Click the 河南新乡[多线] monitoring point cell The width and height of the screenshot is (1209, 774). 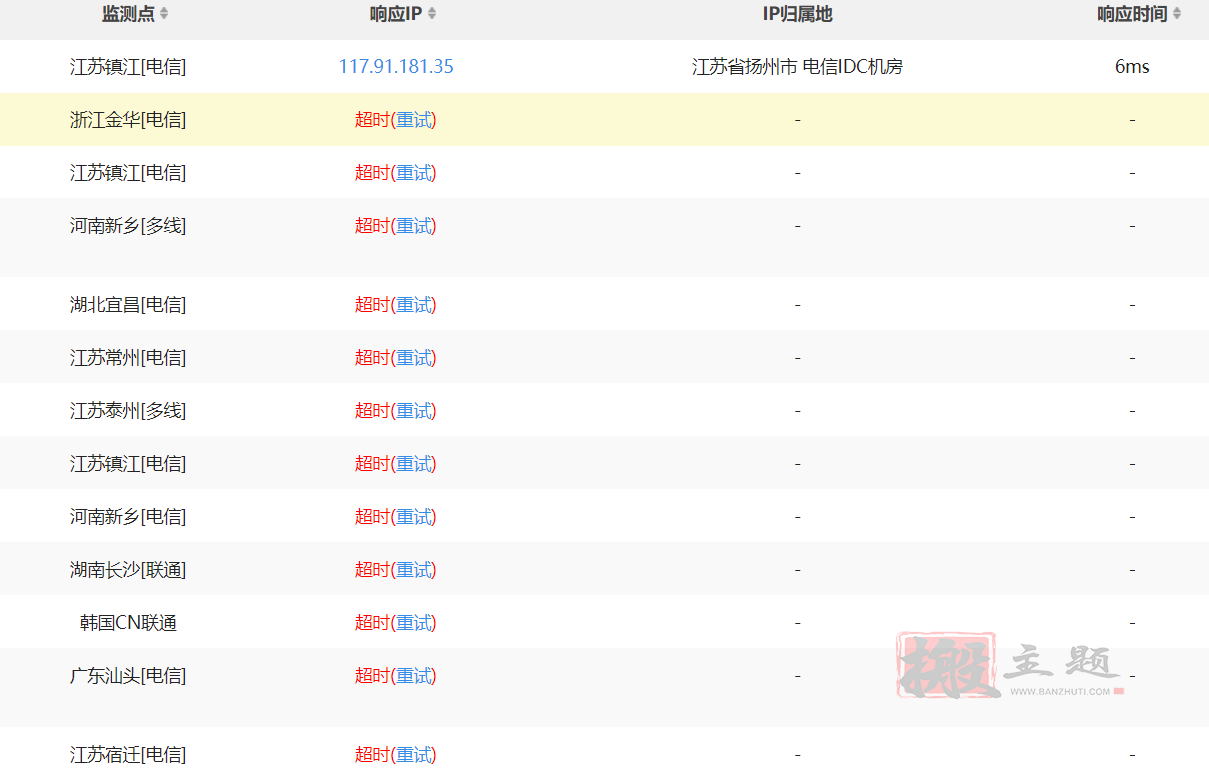128,226
